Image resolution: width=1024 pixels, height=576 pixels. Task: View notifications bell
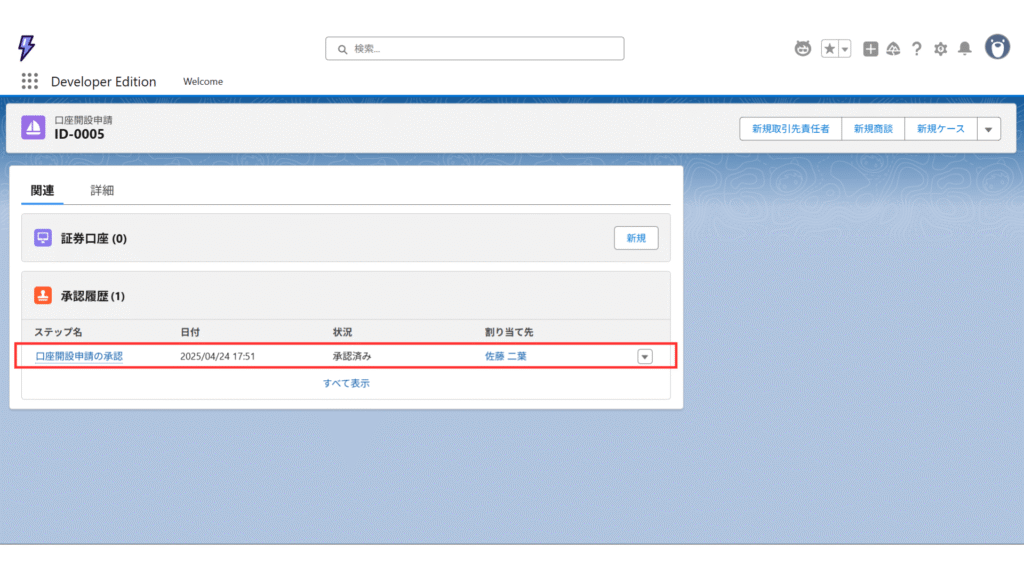[965, 48]
